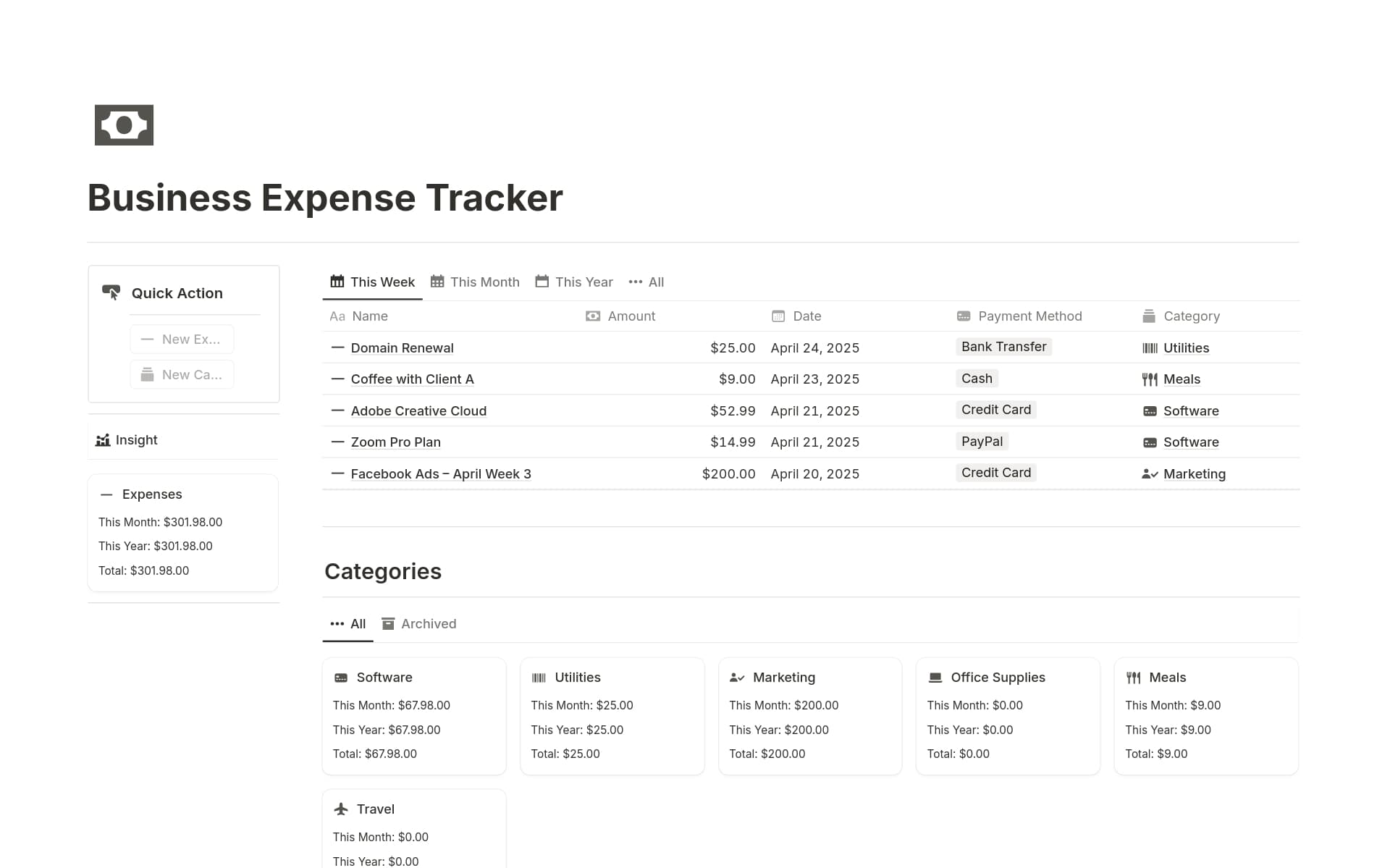Image resolution: width=1390 pixels, height=868 pixels.
Task: Click the money banknote page icon above the title
Action: click(x=124, y=125)
